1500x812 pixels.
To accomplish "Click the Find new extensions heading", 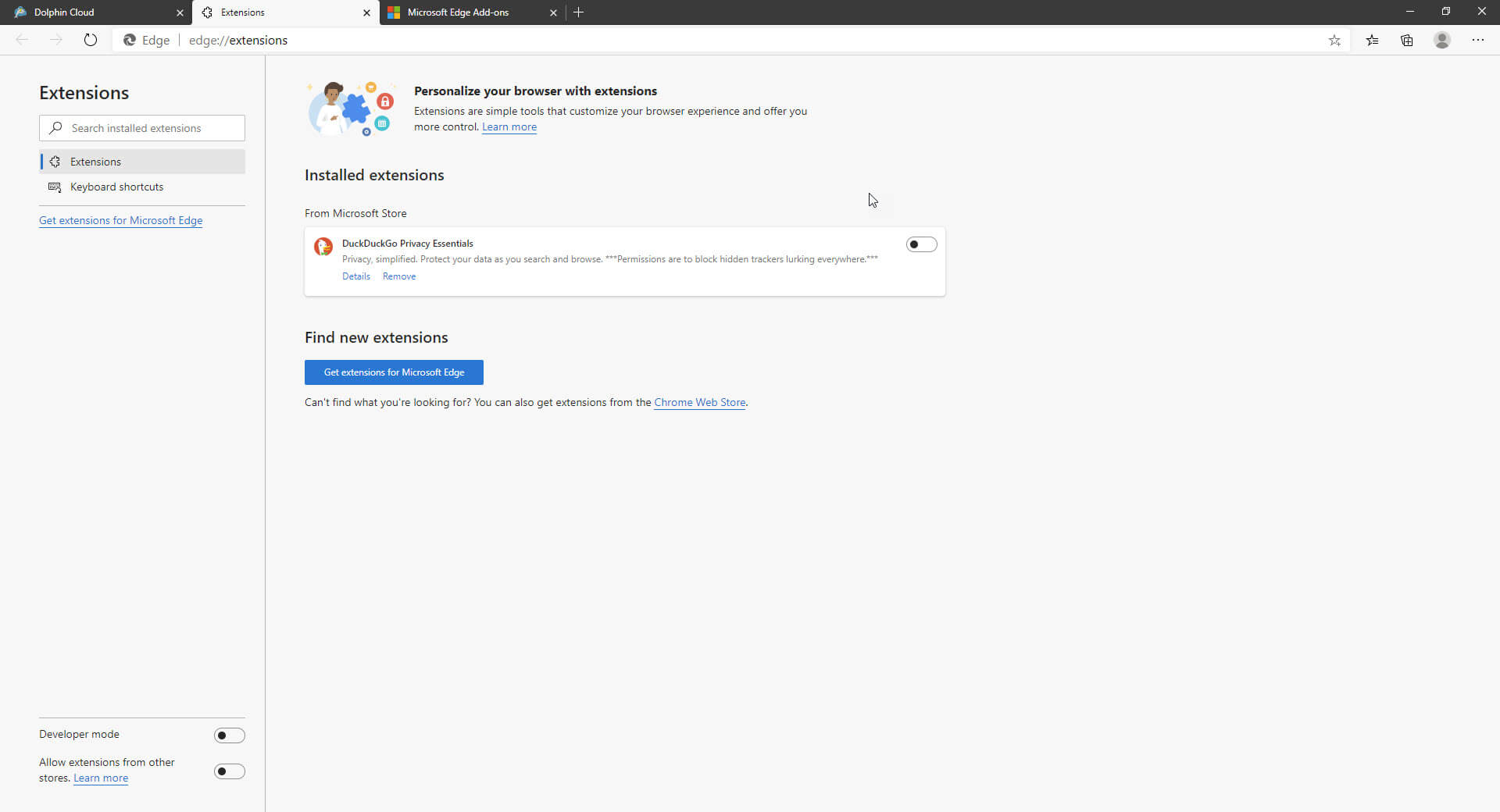I will point(377,337).
